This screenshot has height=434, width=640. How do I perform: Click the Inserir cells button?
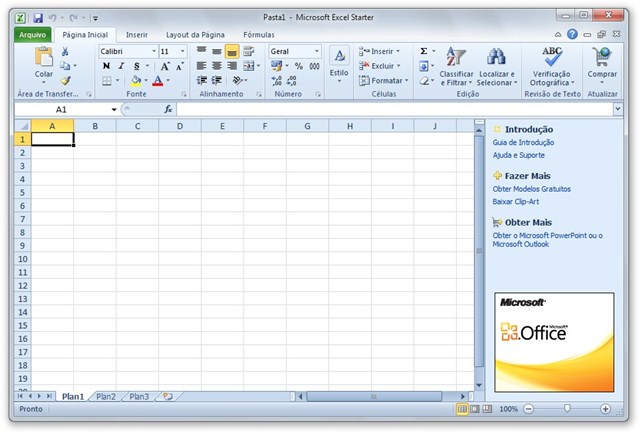click(379, 51)
